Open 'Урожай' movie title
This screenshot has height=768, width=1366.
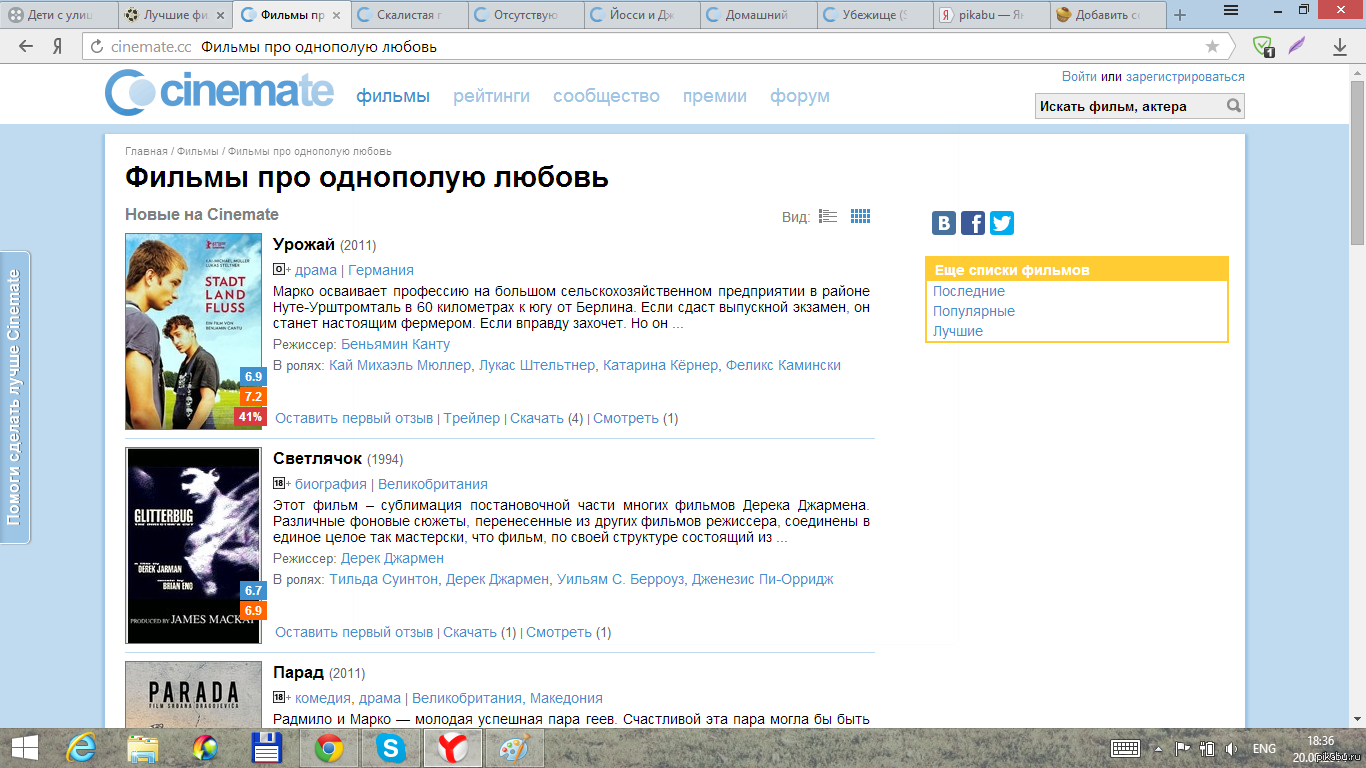click(304, 245)
